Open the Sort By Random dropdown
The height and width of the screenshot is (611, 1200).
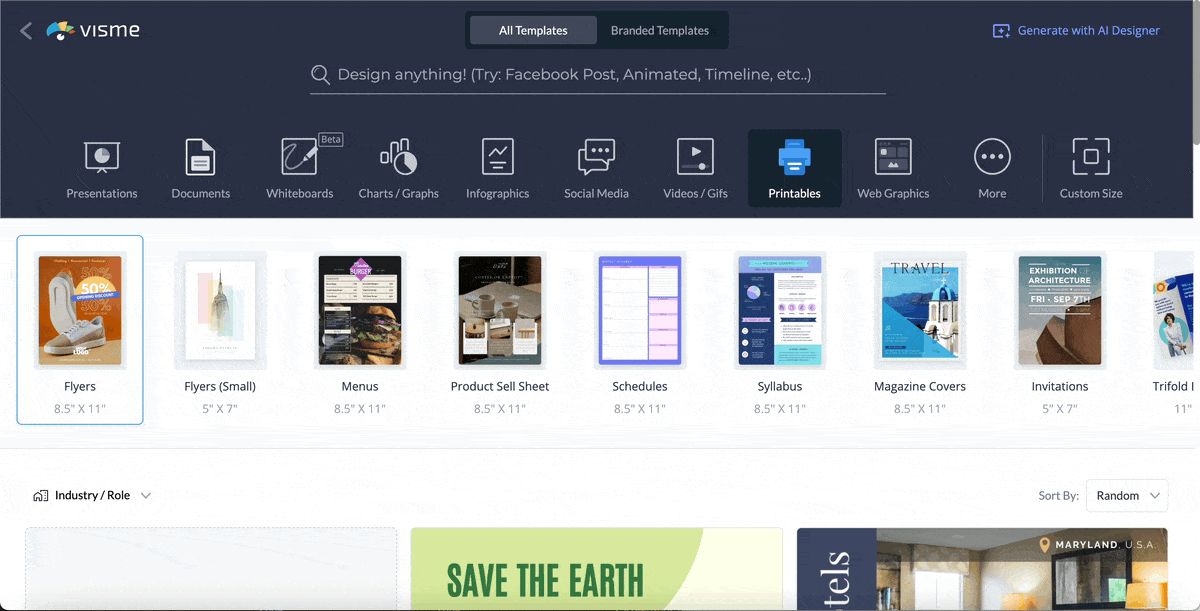[x=1126, y=495]
